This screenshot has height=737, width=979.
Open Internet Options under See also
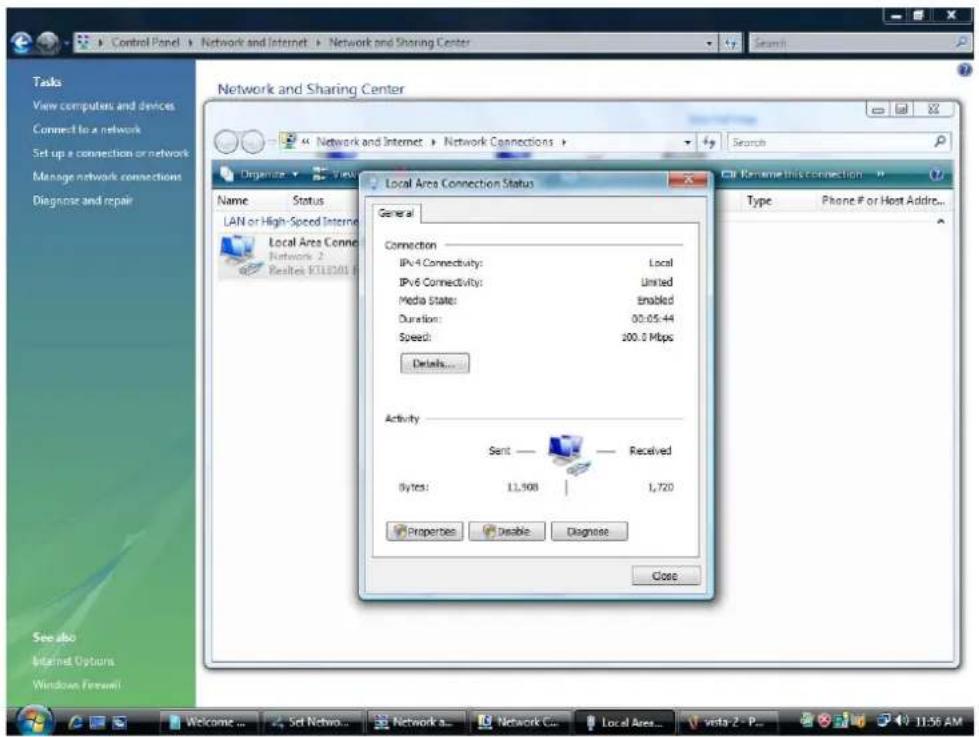(73, 661)
